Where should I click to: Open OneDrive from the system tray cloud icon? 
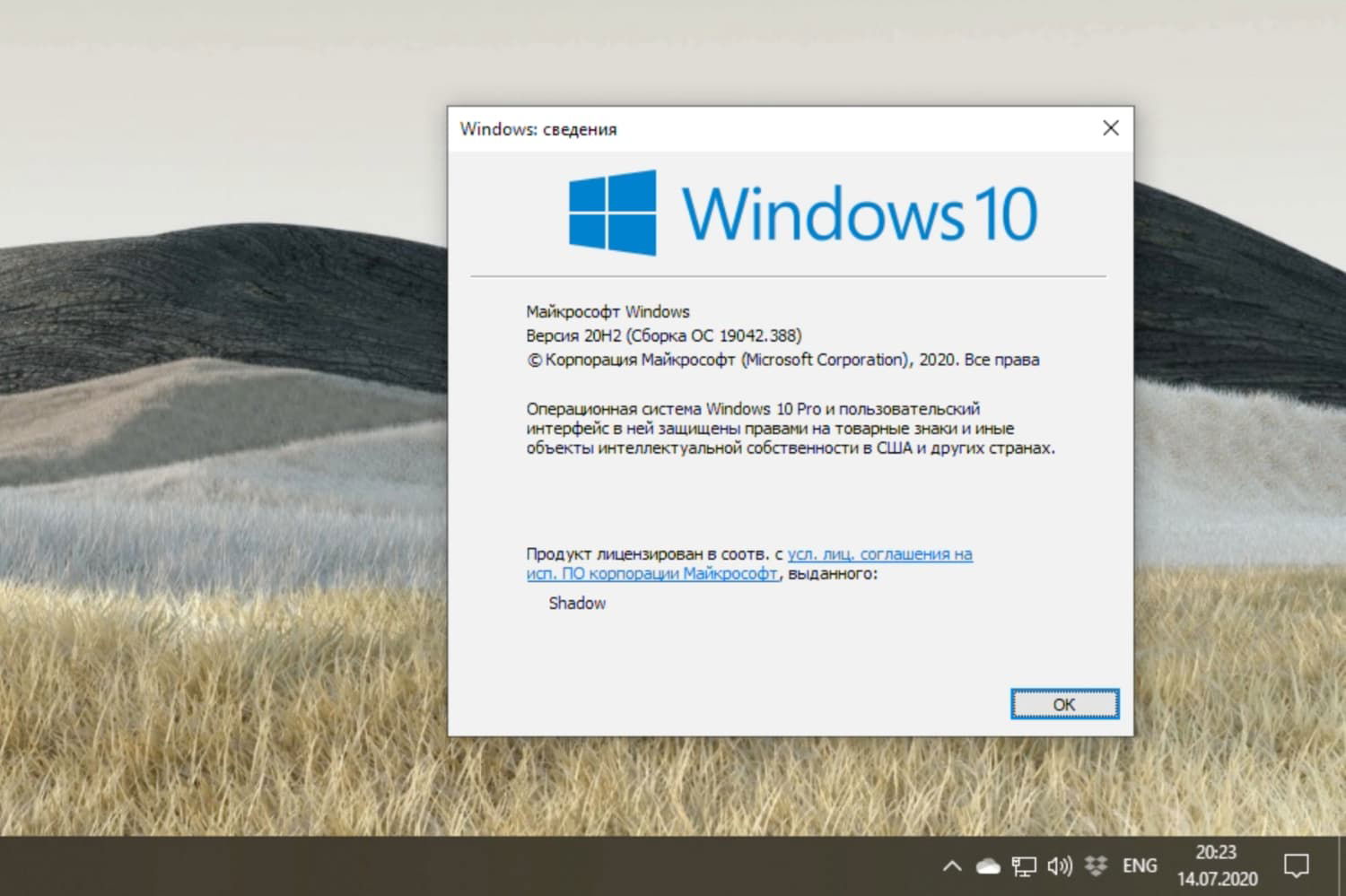tap(987, 866)
